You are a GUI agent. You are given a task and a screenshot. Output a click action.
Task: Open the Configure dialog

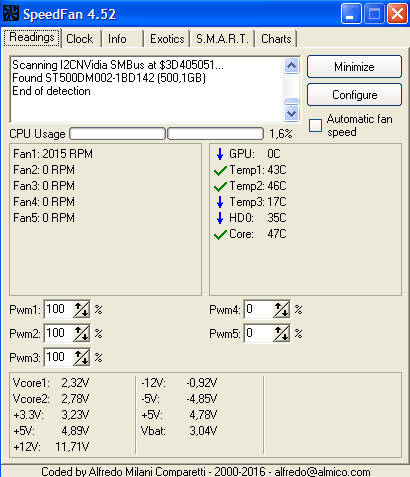pyautogui.click(x=354, y=95)
